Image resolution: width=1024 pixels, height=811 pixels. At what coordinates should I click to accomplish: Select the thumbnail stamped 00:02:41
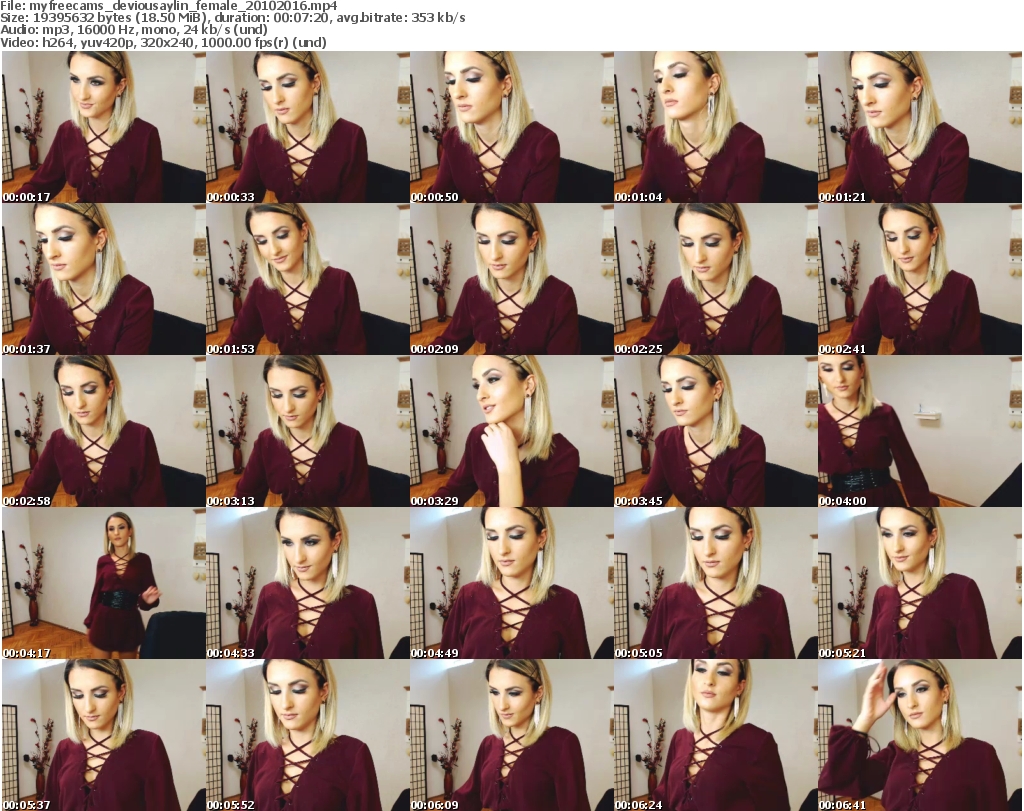[920, 279]
